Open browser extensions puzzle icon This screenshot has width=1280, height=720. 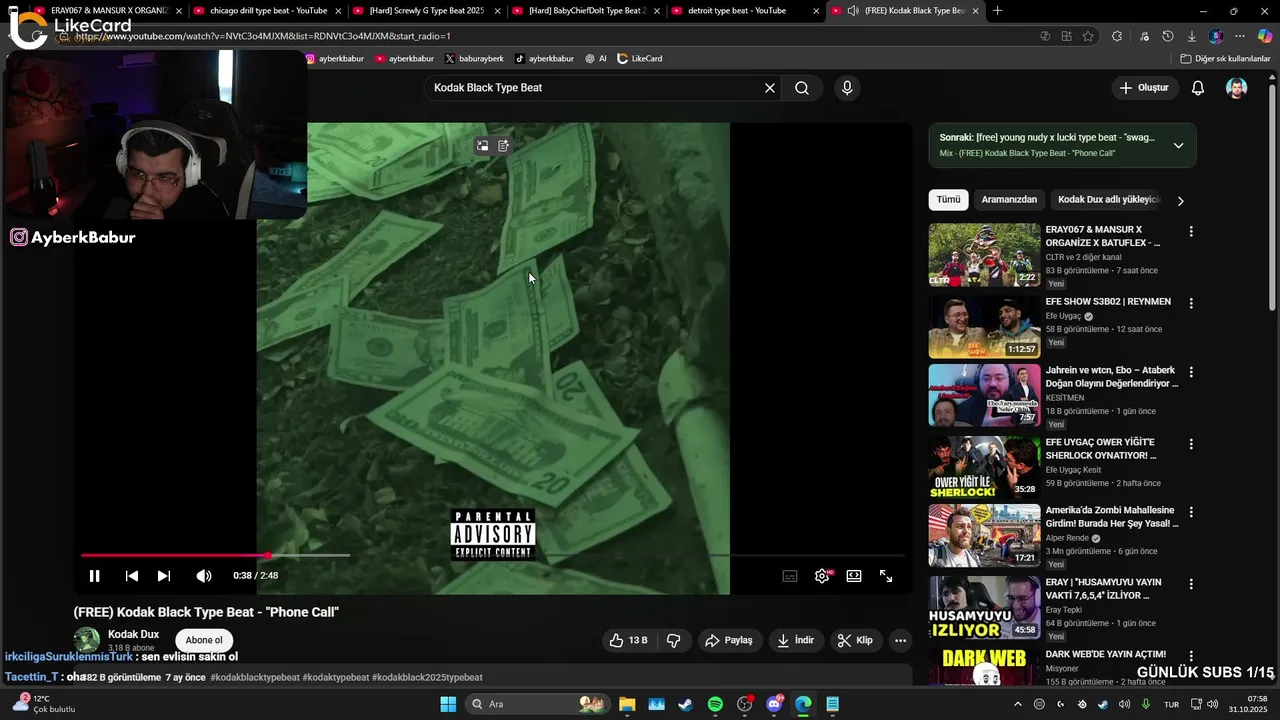[1117, 36]
